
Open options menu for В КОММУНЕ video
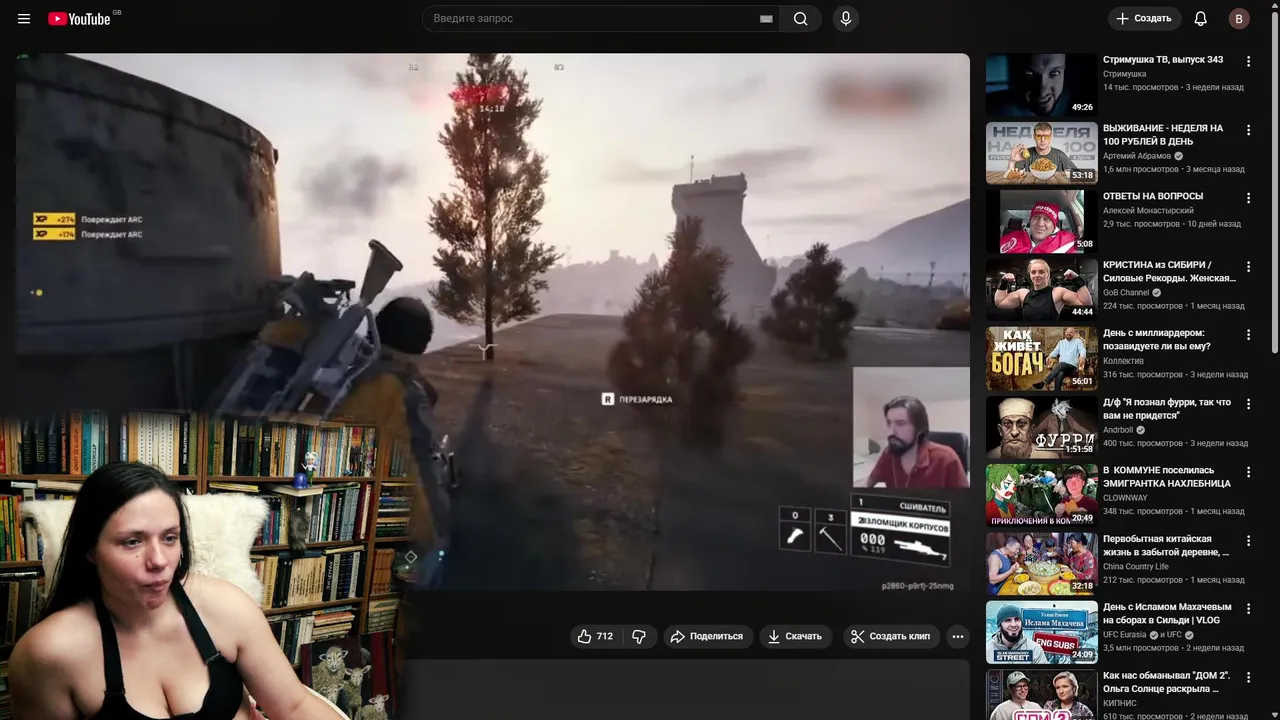tap(1248, 471)
